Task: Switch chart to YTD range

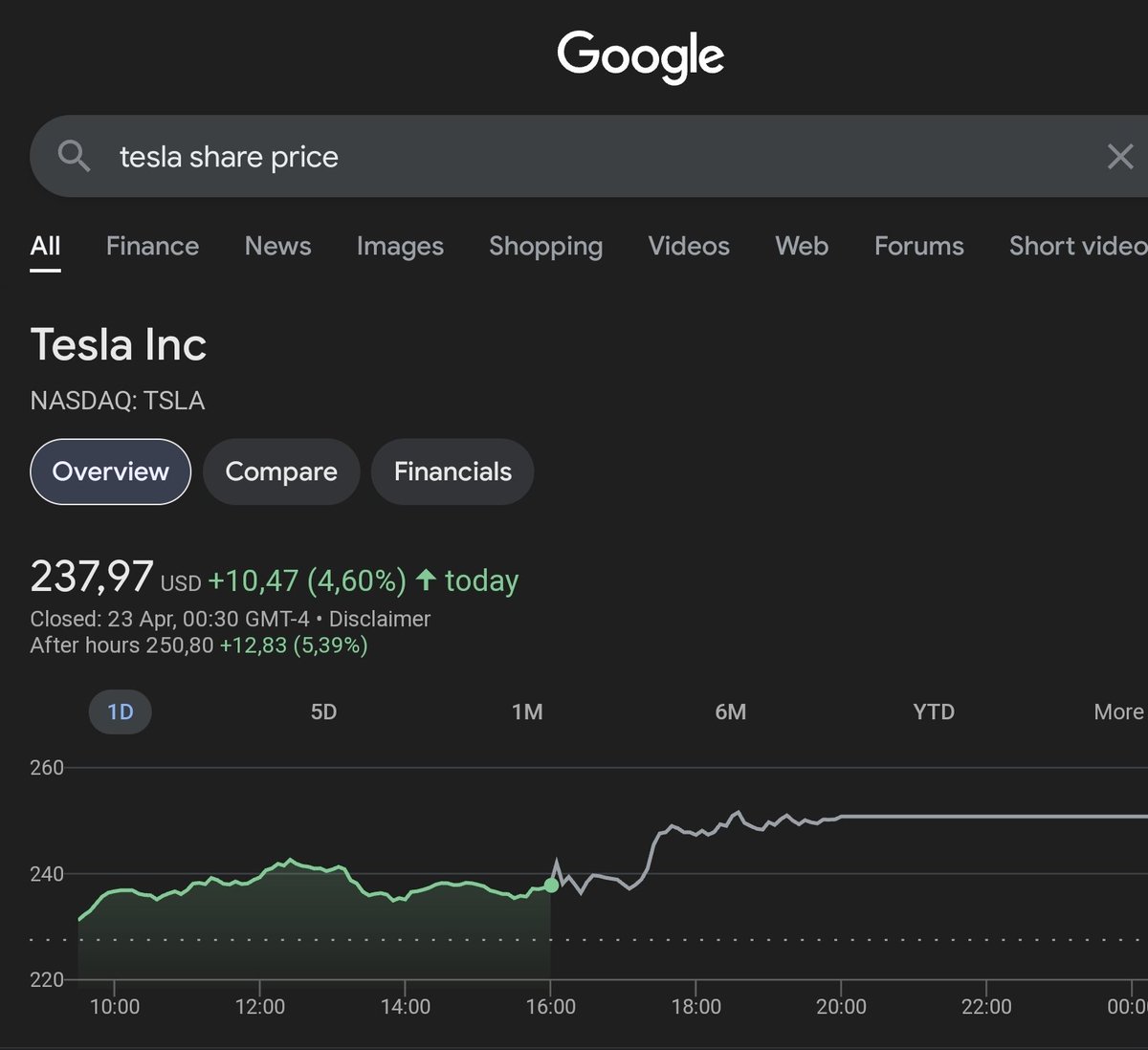Action: point(934,711)
